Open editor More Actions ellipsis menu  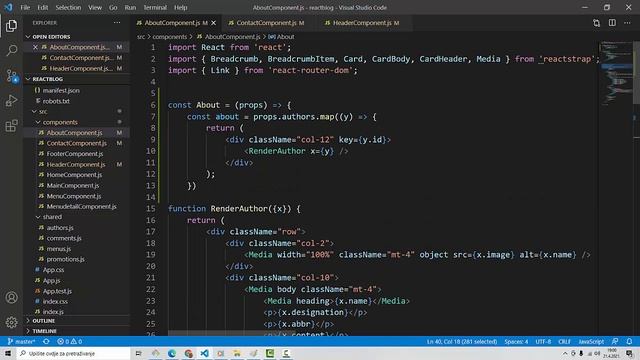pyautogui.click(x=627, y=23)
